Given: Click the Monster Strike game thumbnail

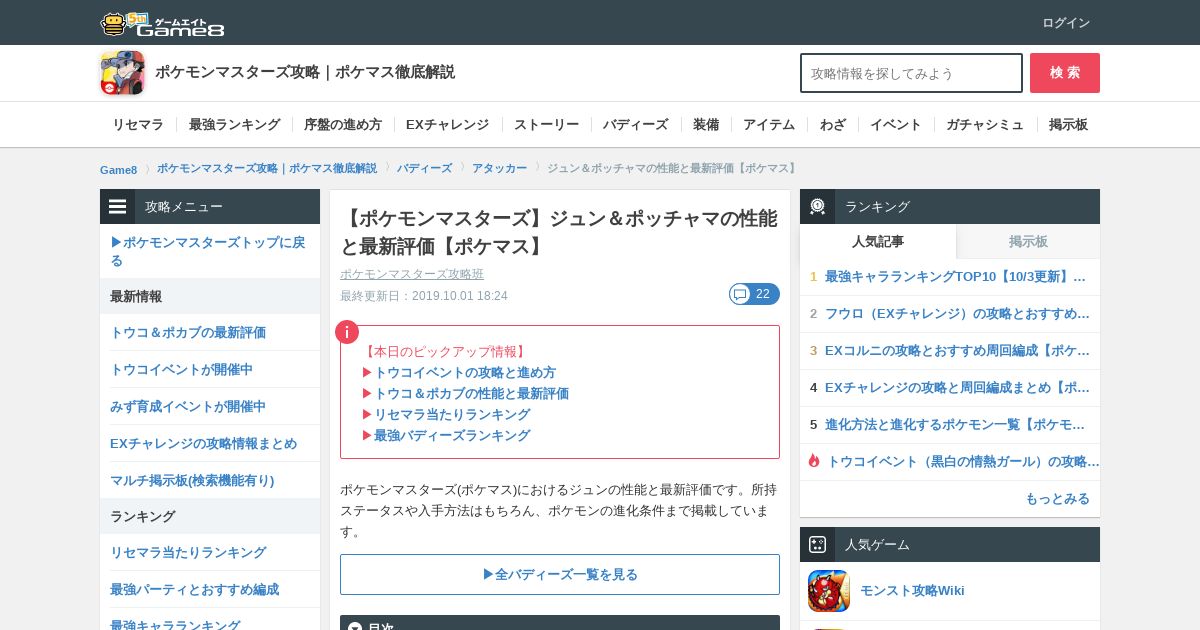Looking at the screenshot, I should point(829,591).
